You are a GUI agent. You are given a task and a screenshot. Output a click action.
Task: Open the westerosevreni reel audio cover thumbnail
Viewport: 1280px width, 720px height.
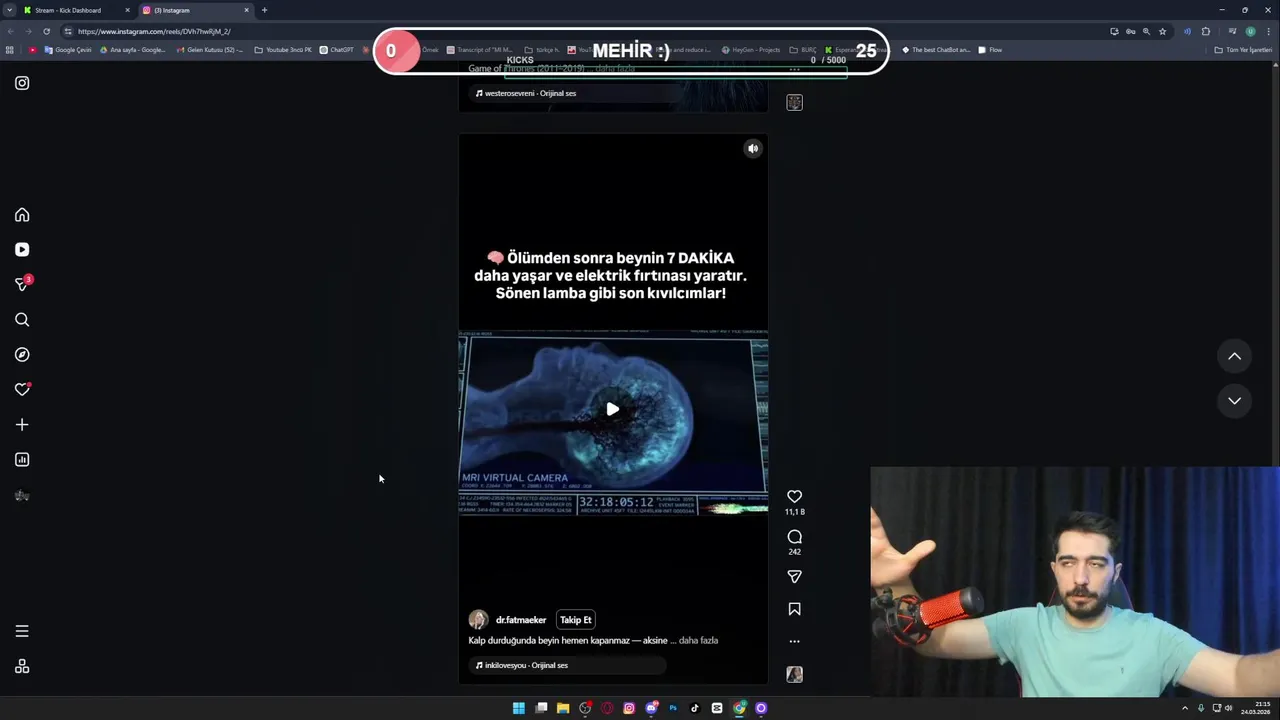pos(794,103)
